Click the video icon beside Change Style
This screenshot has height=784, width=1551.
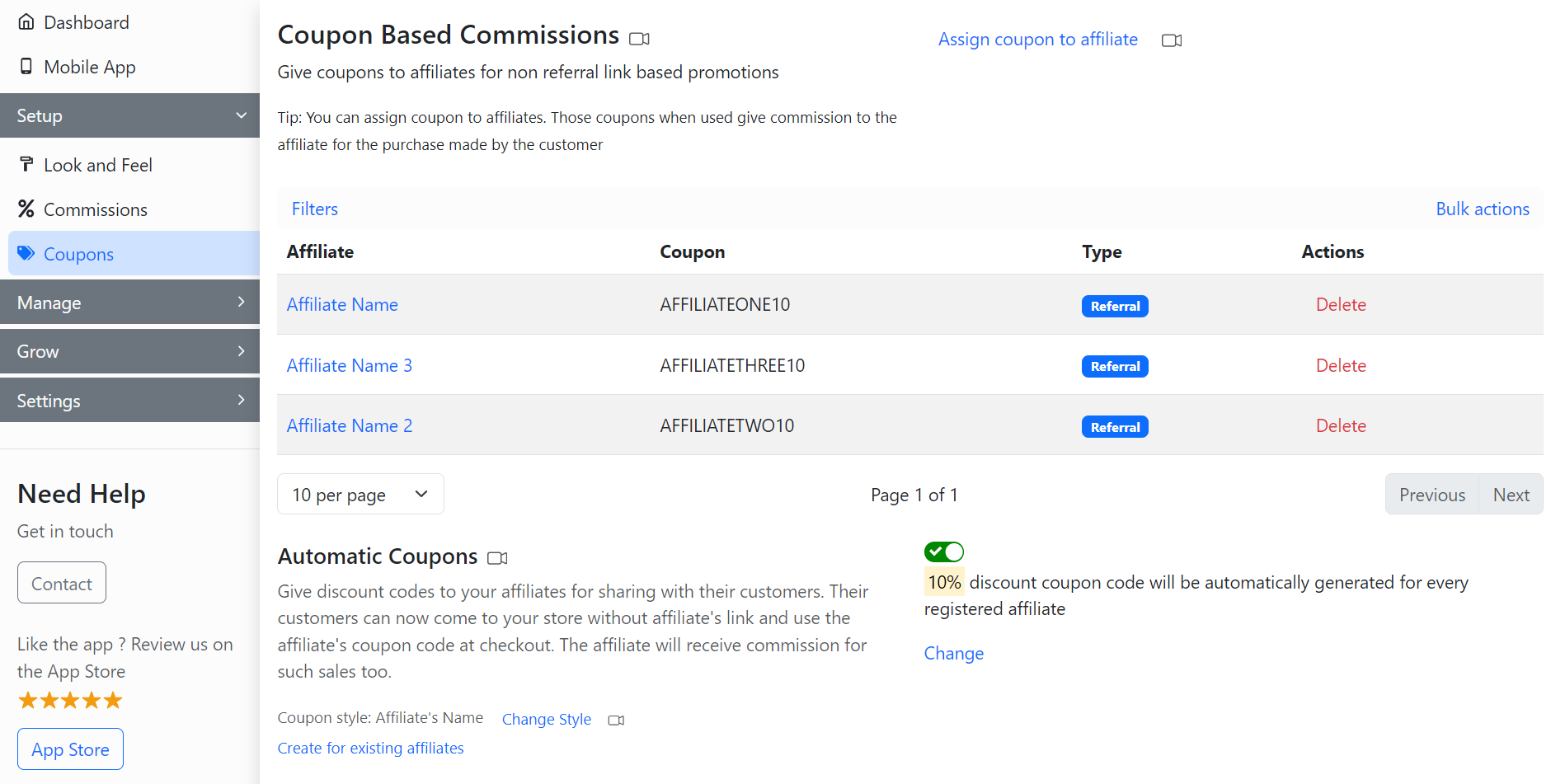coord(616,720)
